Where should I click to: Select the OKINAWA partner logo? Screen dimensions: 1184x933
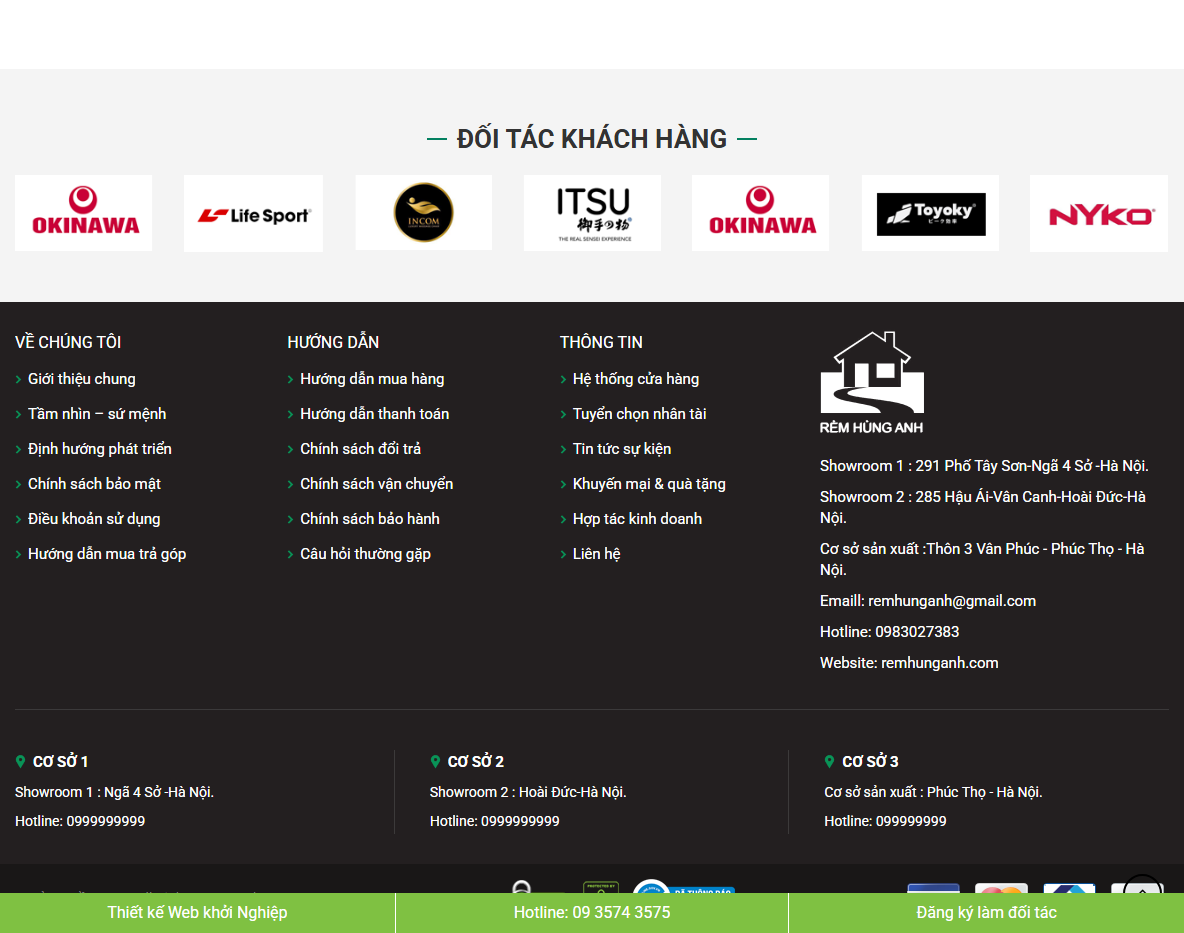[x=83, y=212]
